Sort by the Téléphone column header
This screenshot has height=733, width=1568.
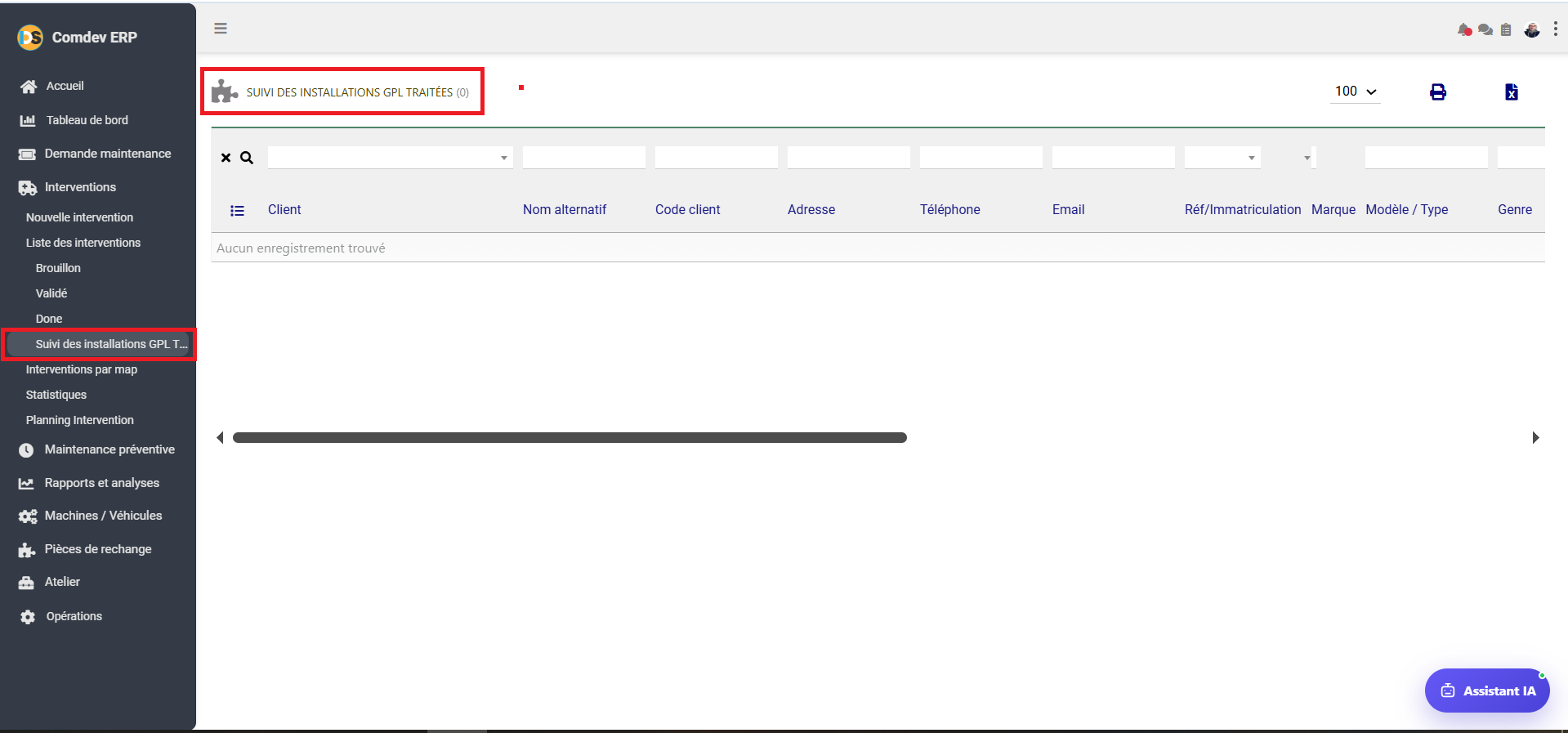(950, 210)
